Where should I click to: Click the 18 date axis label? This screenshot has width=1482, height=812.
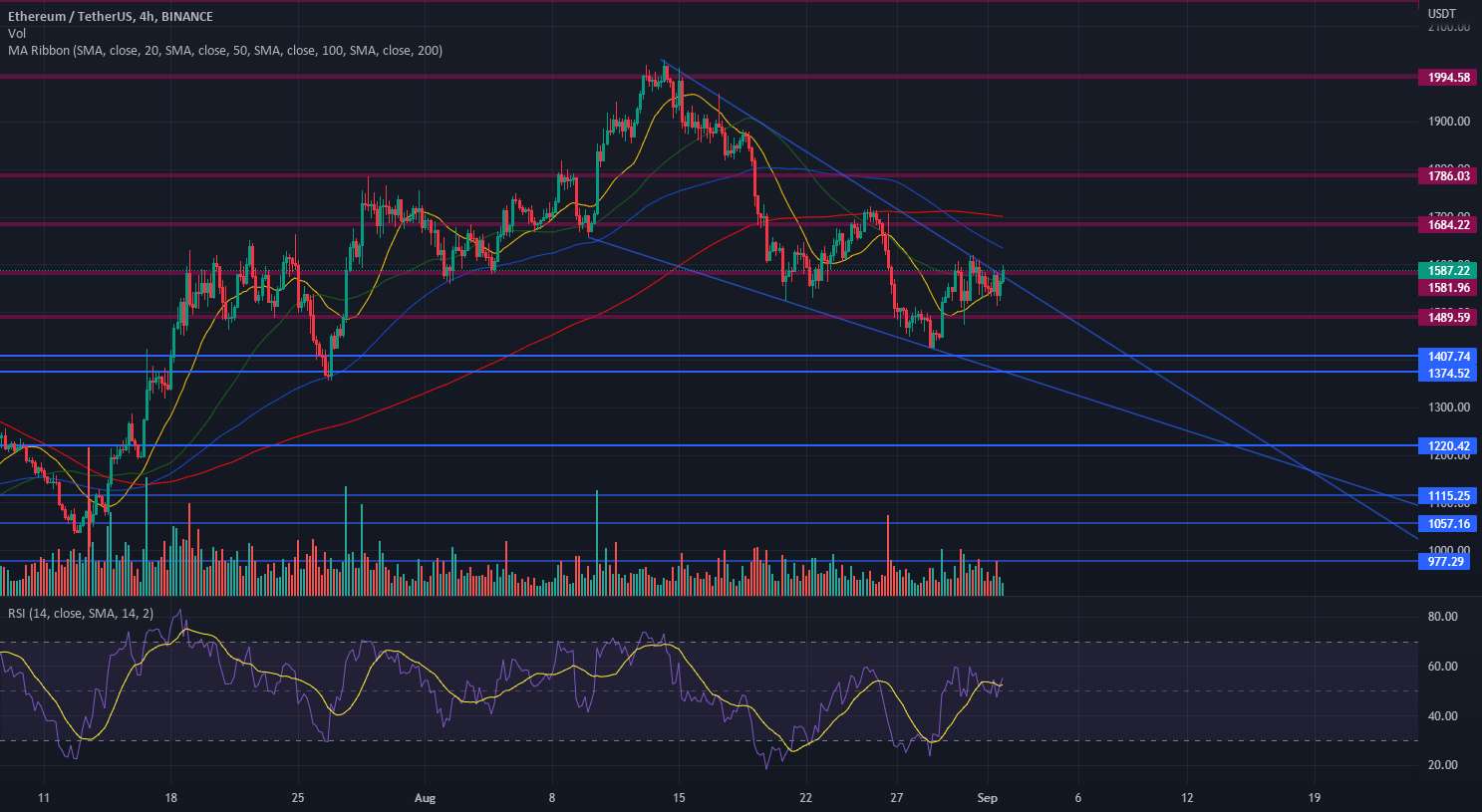(171, 798)
